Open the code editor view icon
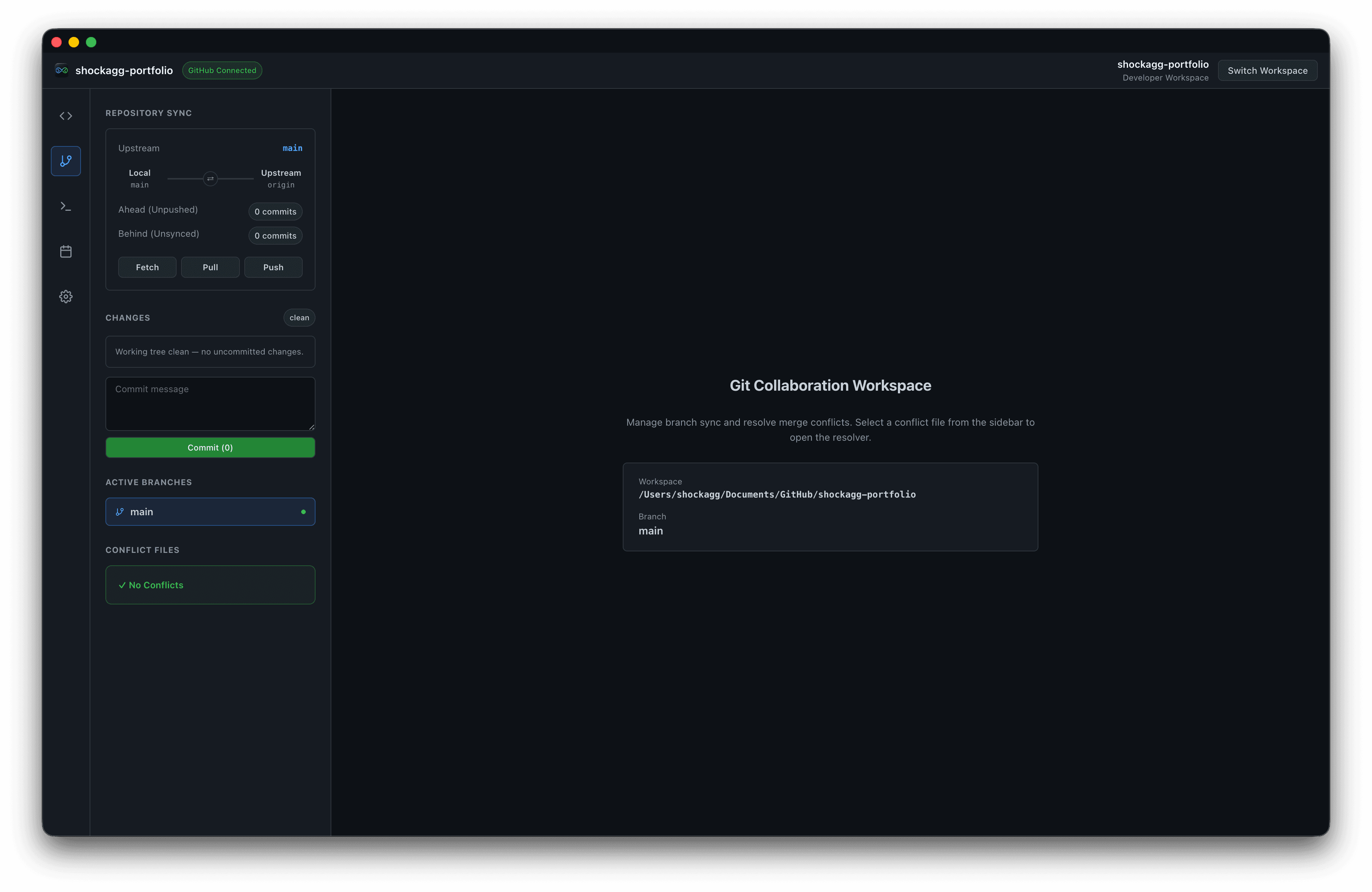Image resolution: width=1372 pixels, height=892 pixels. [x=66, y=116]
